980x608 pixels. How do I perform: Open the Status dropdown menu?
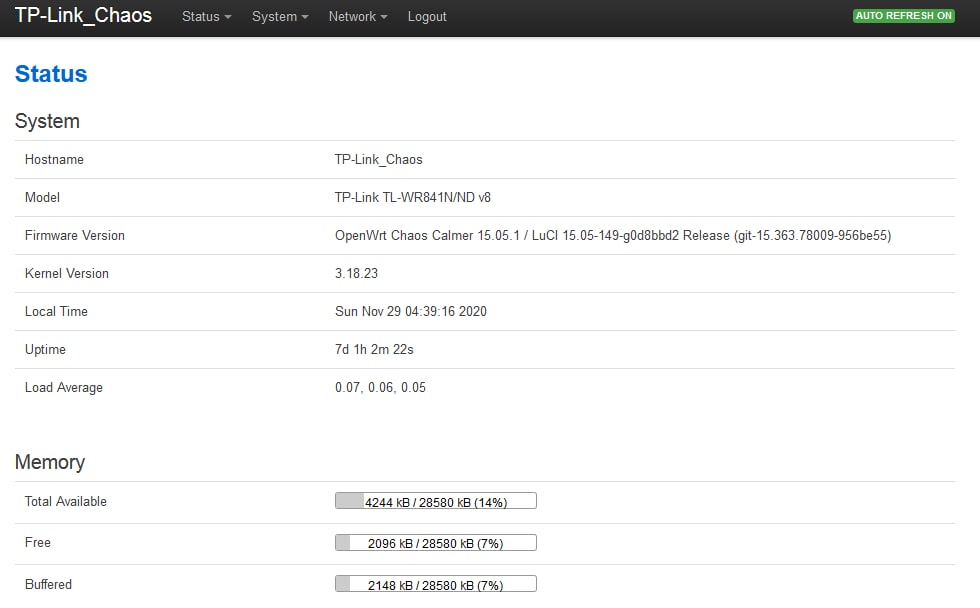(x=206, y=17)
